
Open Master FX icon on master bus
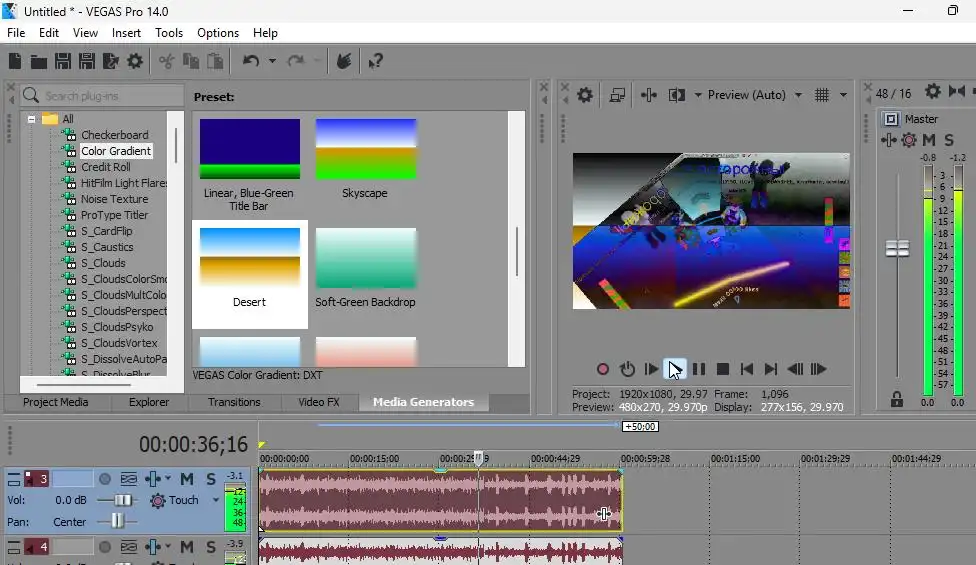[x=888, y=141]
